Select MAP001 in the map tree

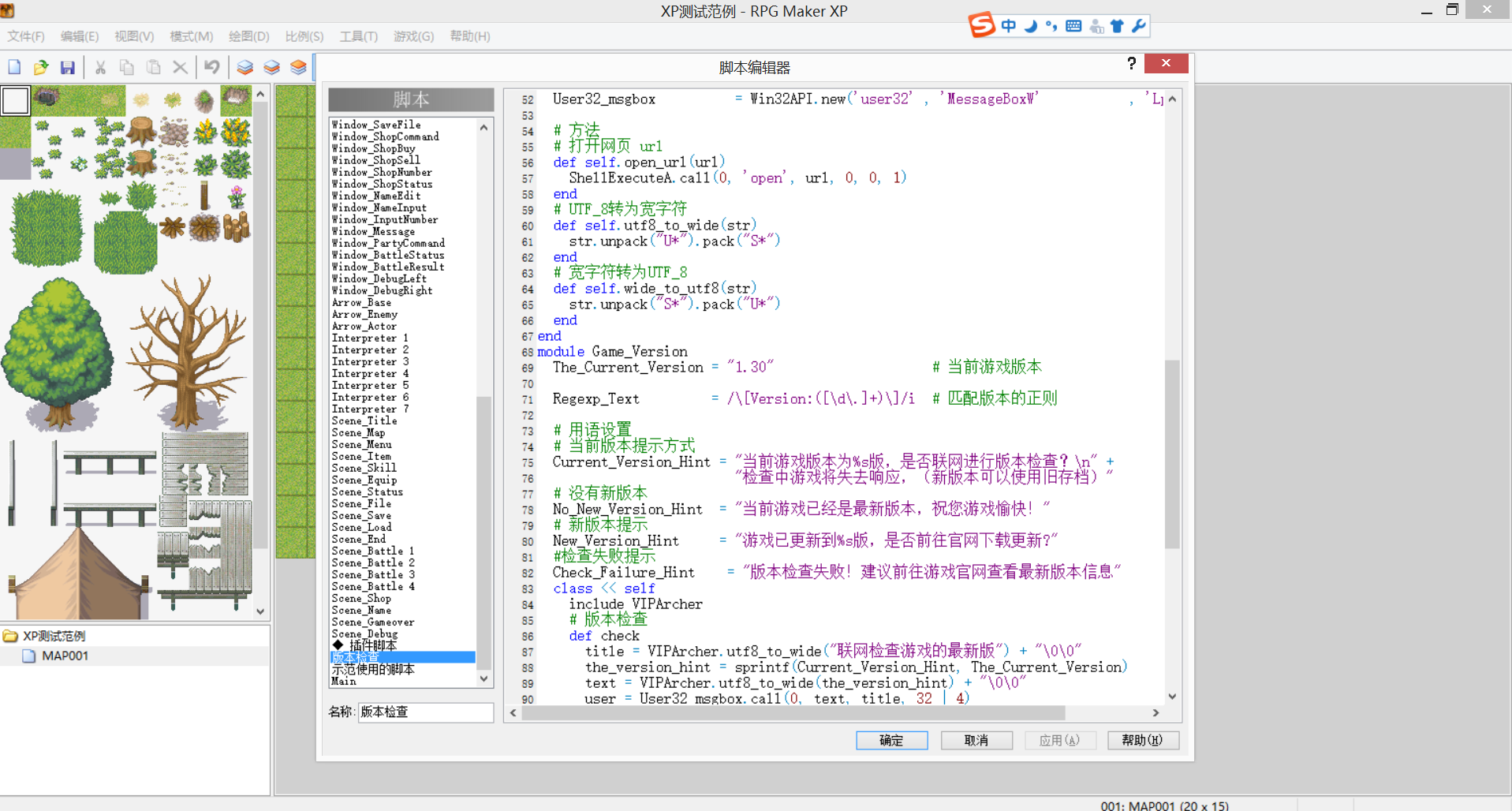click(65, 656)
